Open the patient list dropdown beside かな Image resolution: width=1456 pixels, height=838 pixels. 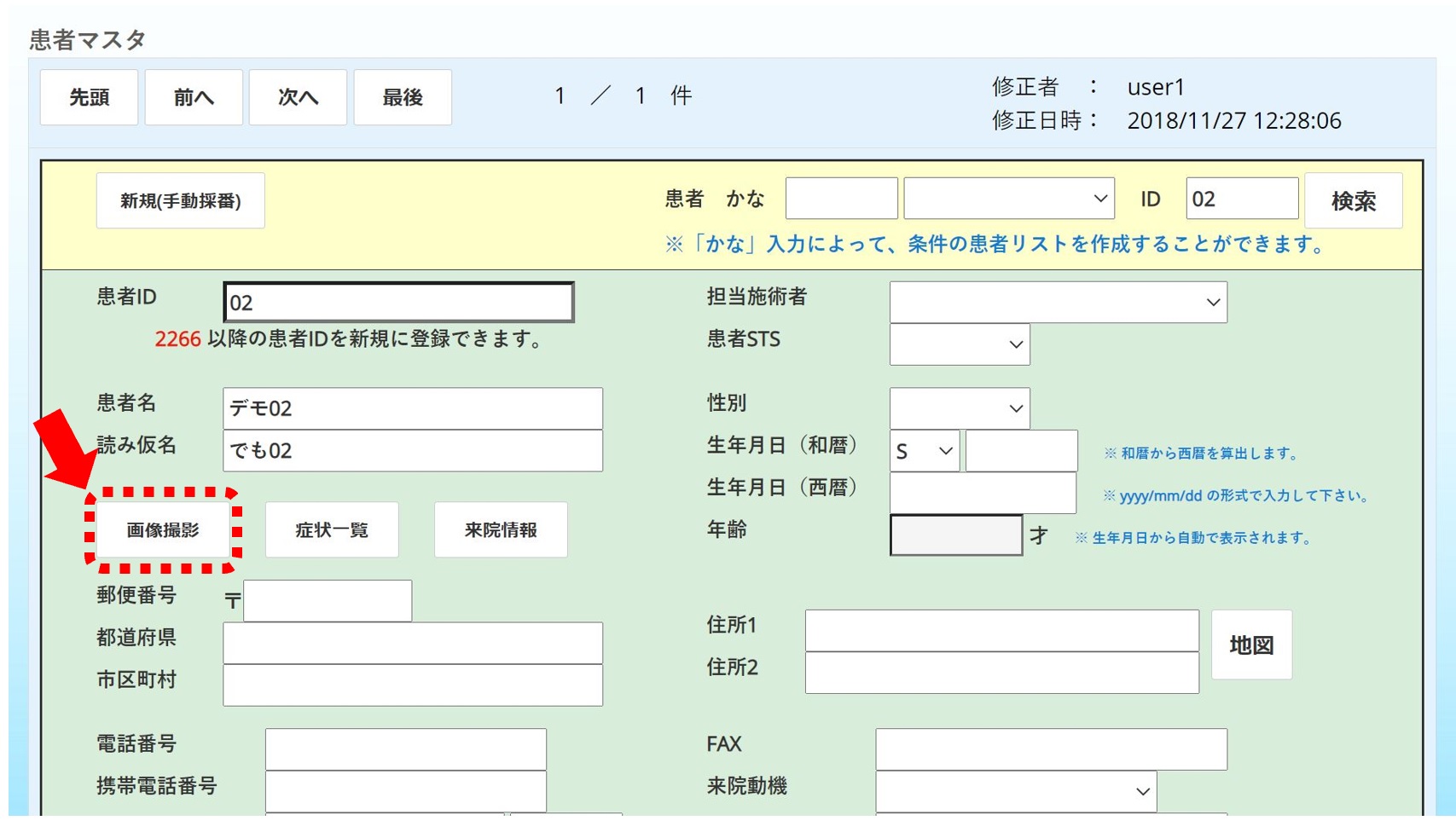(1008, 199)
